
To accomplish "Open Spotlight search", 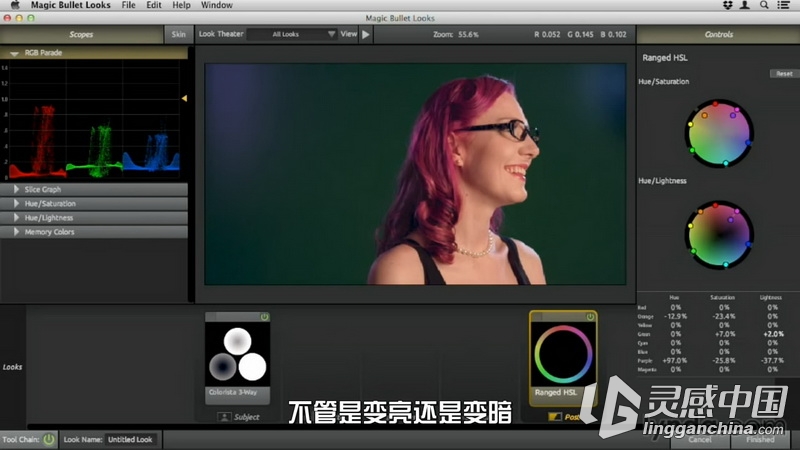I will (764, 5).
